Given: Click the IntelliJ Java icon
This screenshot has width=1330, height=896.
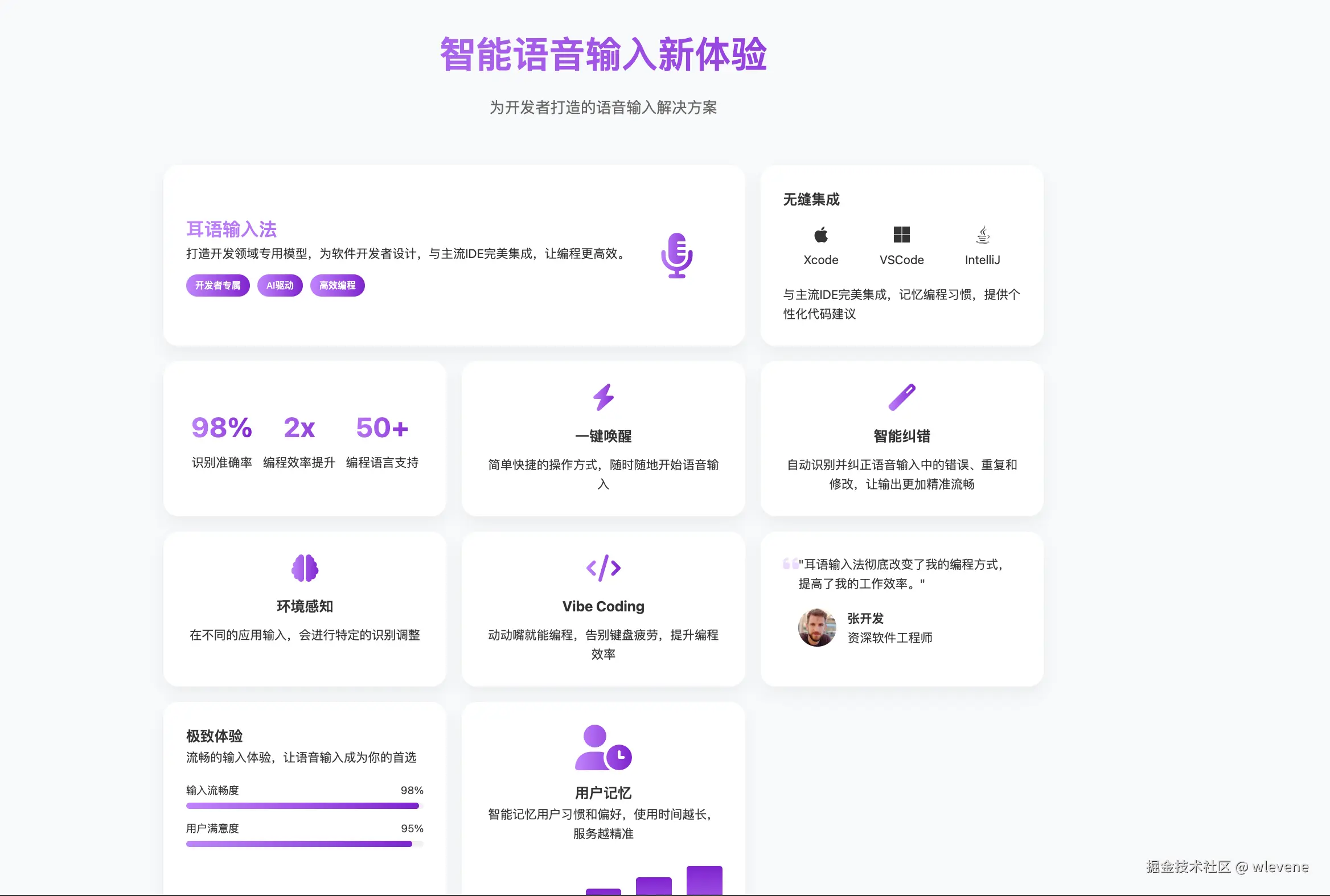Looking at the screenshot, I should click(983, 235).
